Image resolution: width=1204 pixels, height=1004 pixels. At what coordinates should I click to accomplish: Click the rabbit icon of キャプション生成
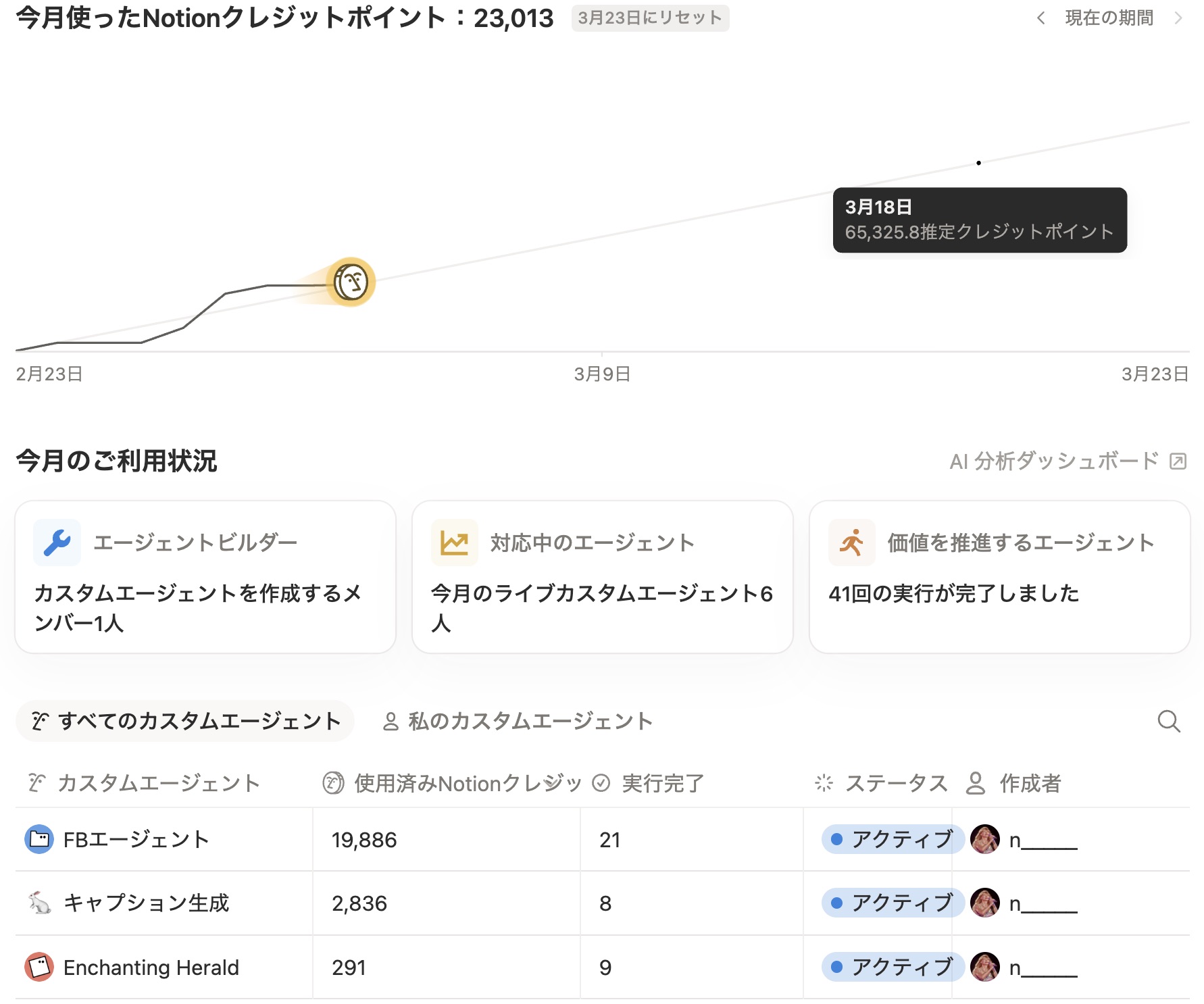pos(39,902)
